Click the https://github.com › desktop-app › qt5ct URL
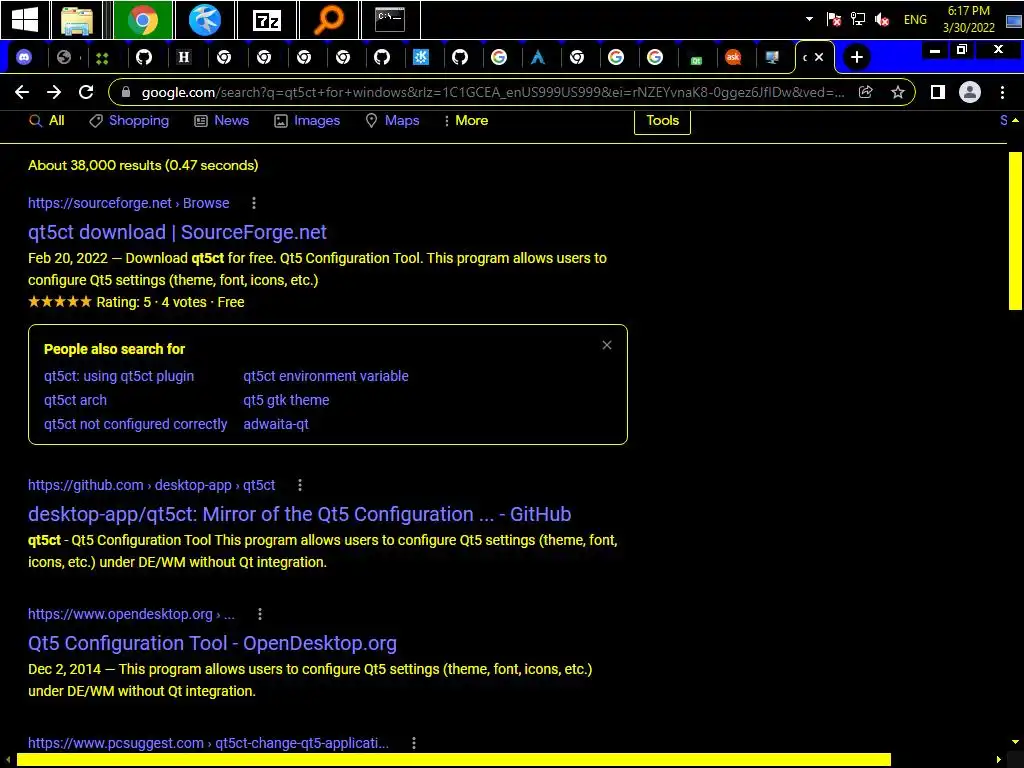The image size is (1024, 768). [152, 485]
